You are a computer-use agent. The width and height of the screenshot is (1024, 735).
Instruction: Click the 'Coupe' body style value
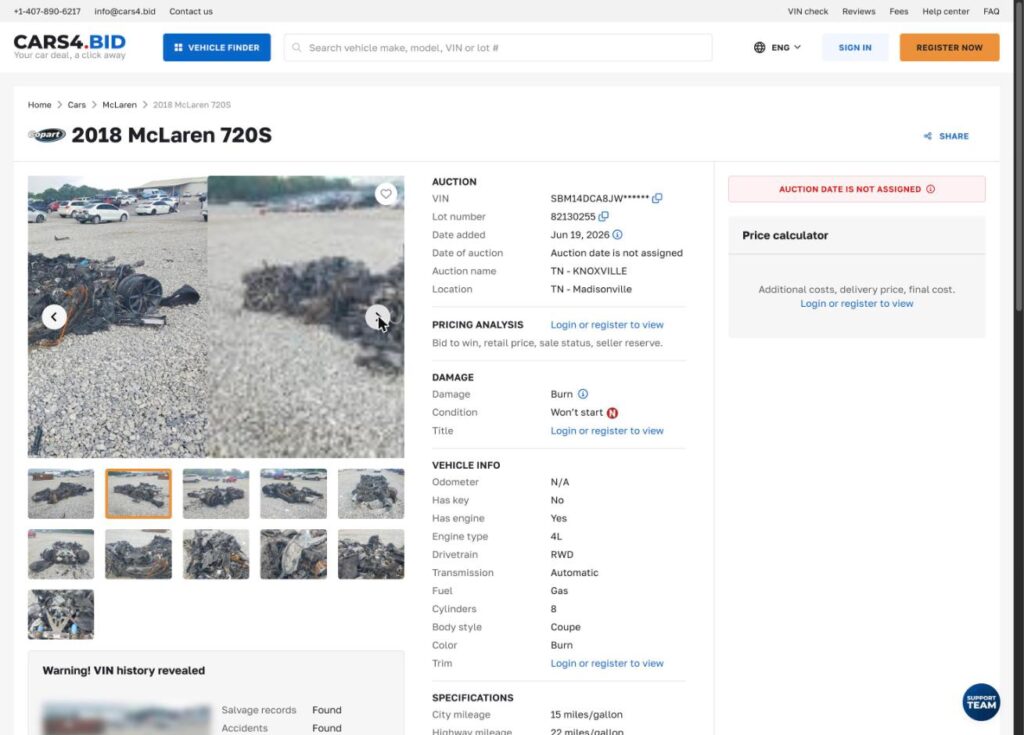[566, 627]
